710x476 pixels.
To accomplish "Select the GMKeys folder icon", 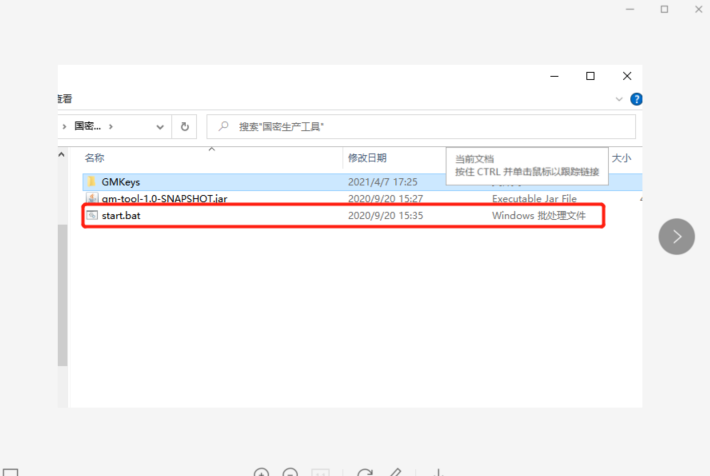I will 91,182.
